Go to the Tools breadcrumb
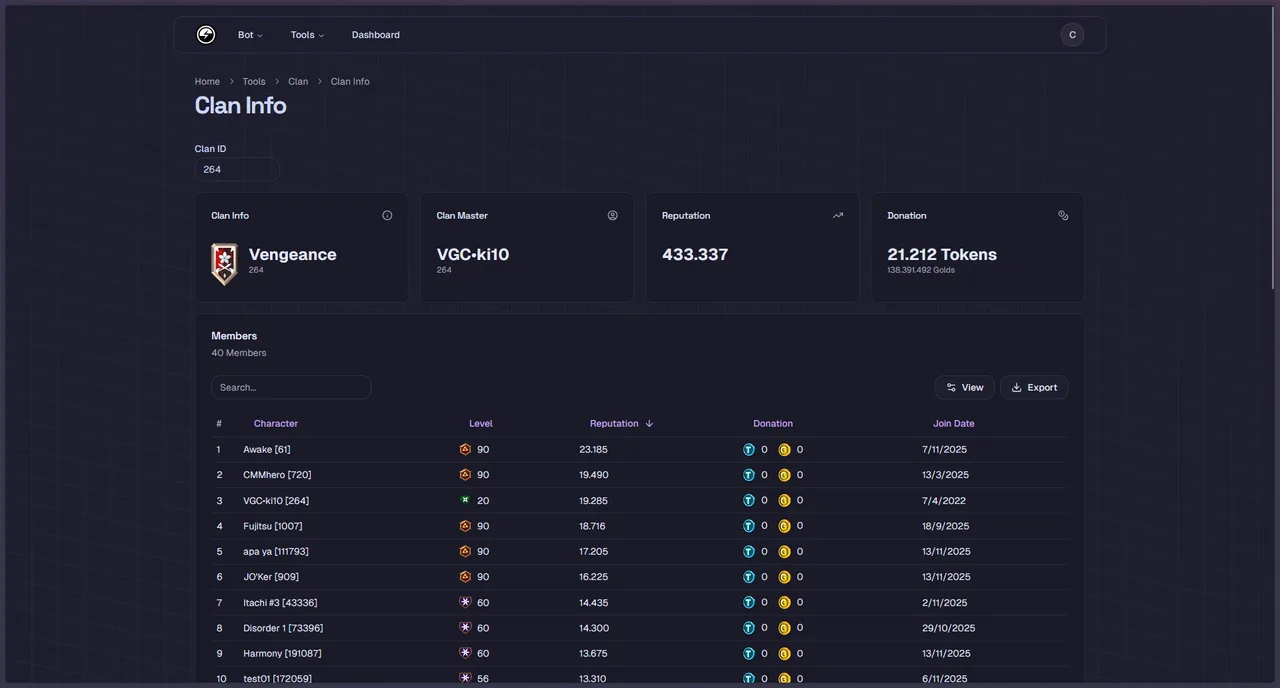Viewport: 1280px width, 688px height. [x=254, y=82]
